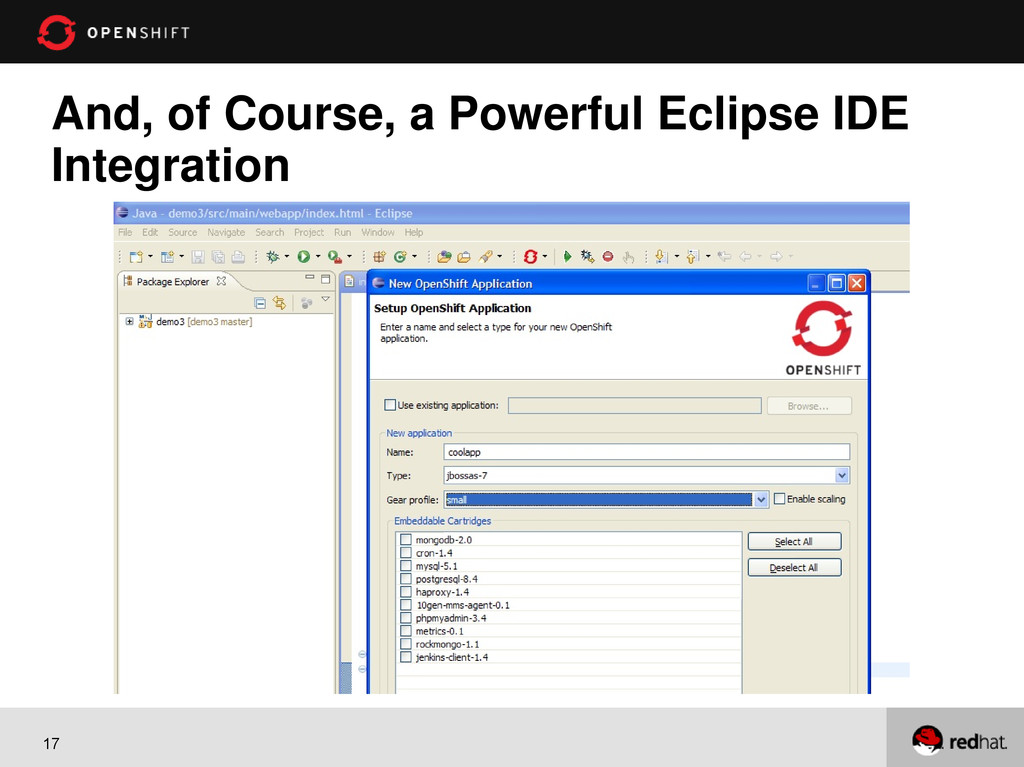Click the New file wizard toolbar icon
The width and height of the screenshot is (1024, 767).
click(x=135, y=257)
